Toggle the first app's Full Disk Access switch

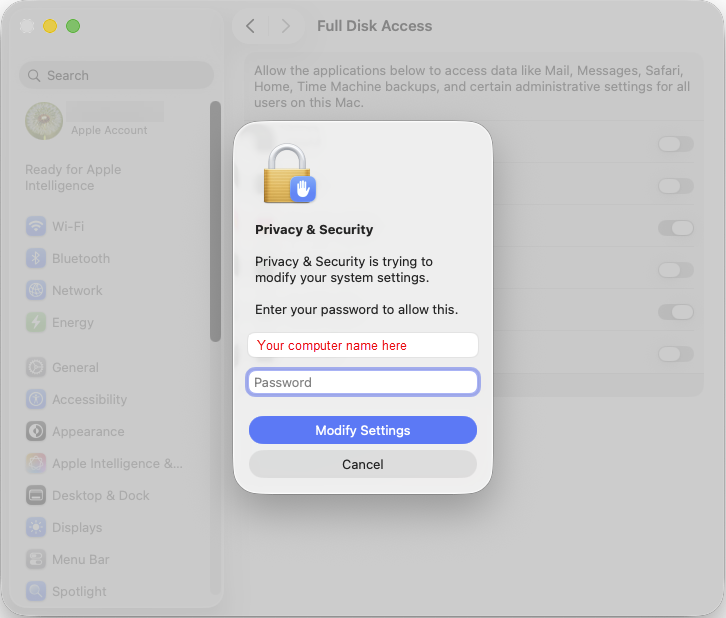pyautogui.click(x=676, y=144)
